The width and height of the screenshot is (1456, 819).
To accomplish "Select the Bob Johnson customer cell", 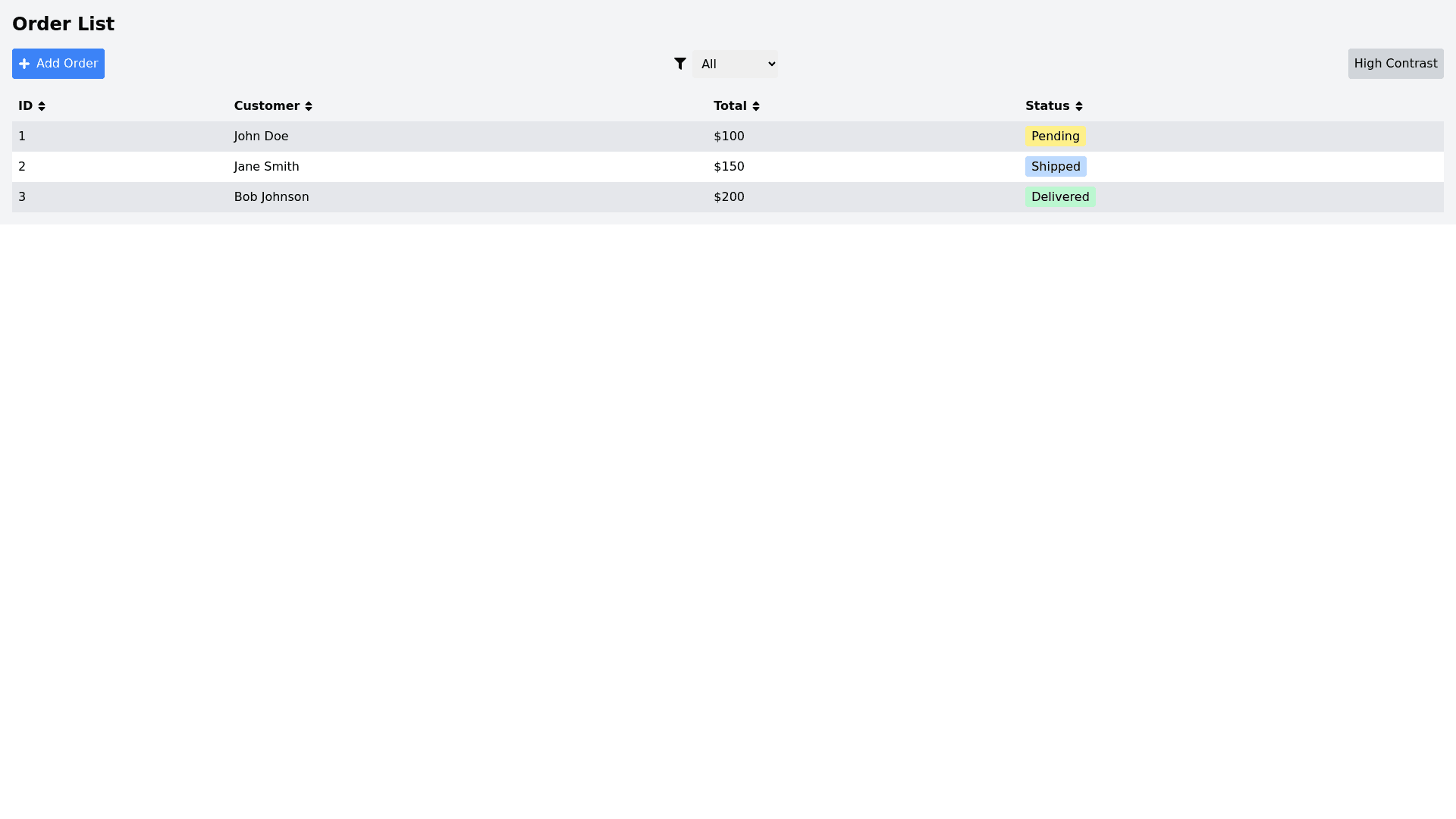I will coord(271,197).
